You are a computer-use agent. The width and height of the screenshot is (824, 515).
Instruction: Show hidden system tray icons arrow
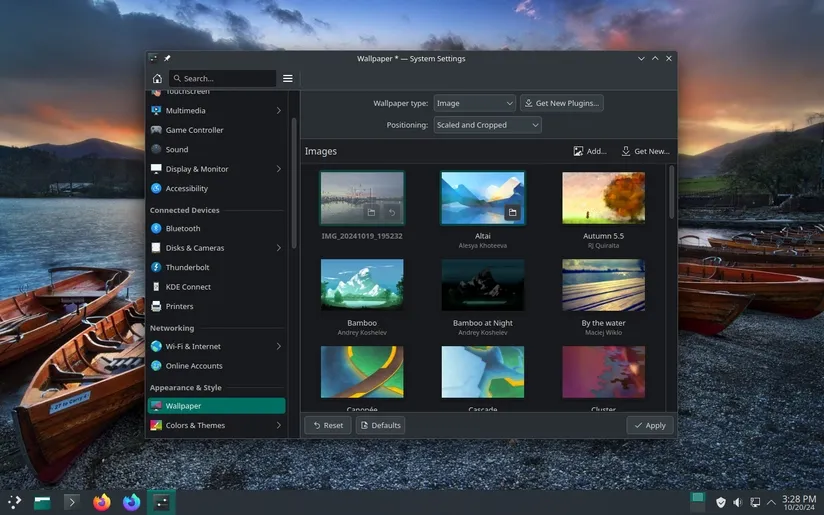[x=771, y=502]
